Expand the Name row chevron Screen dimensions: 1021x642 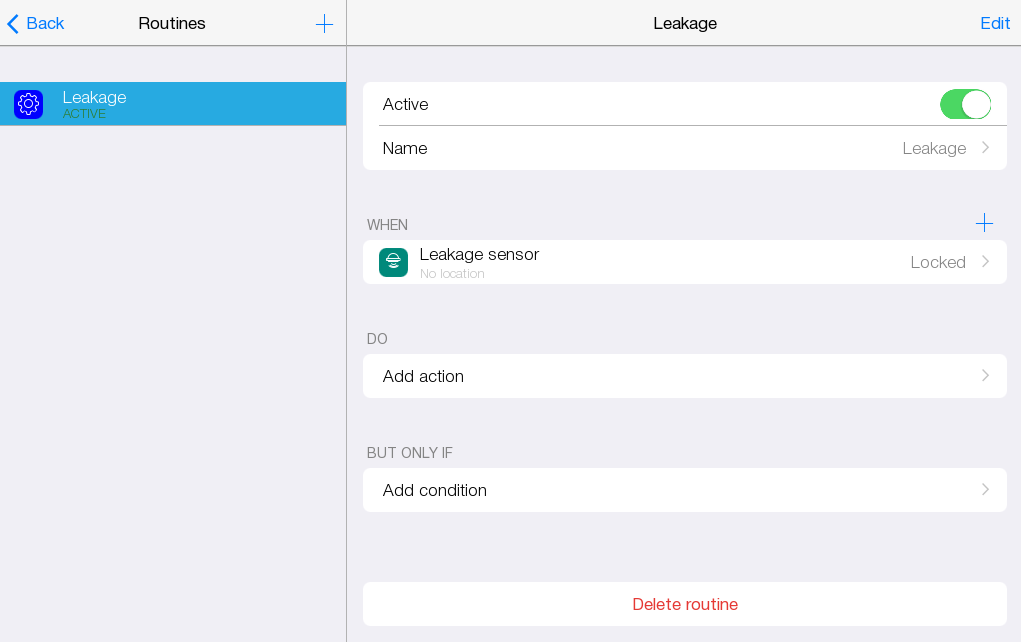985,148
